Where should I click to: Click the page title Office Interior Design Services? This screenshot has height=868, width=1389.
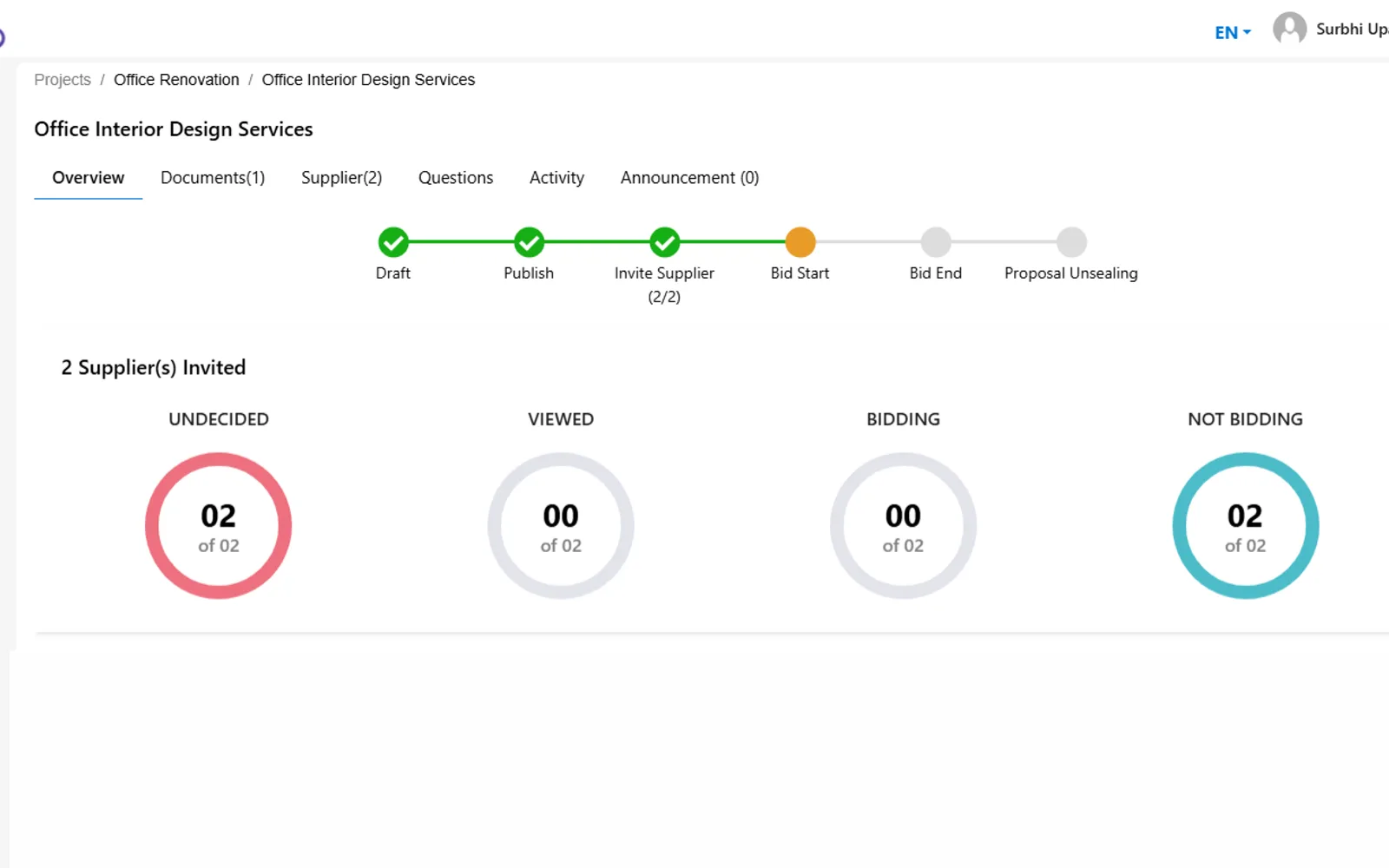click(174, 129)
